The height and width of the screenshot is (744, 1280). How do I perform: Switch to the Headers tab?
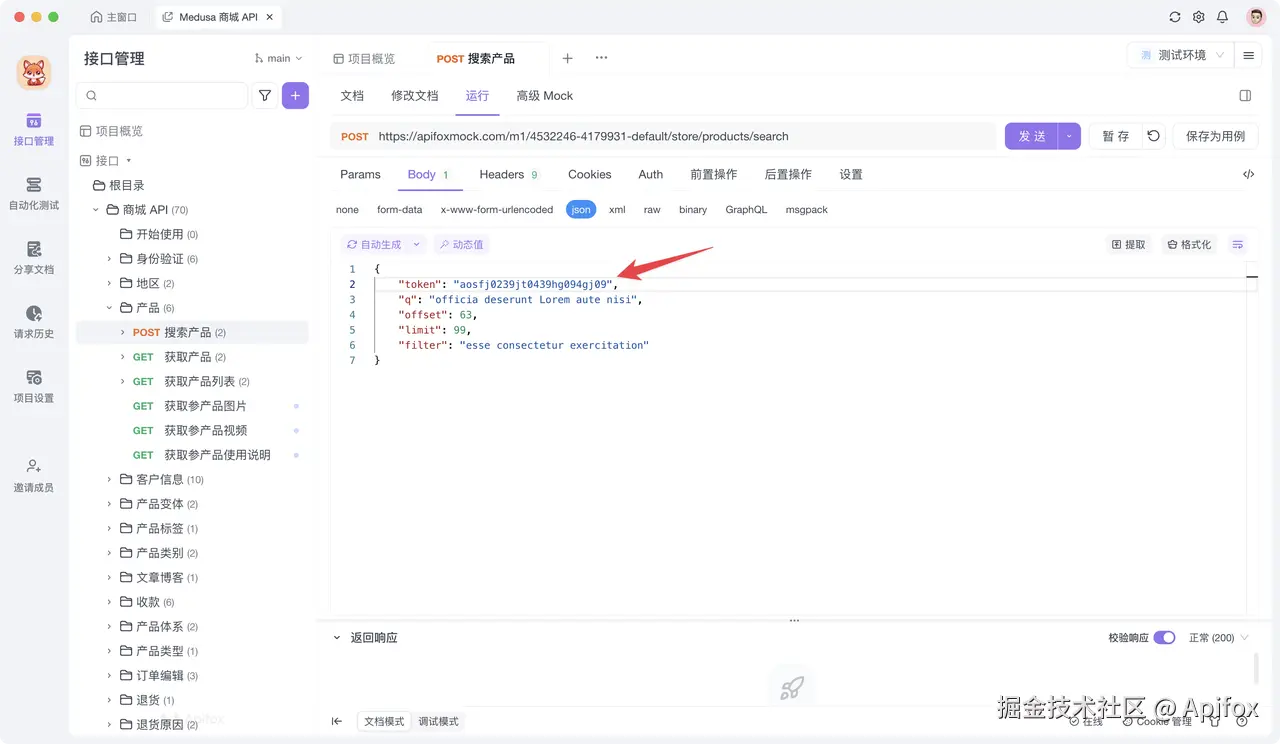pos(502,173)
